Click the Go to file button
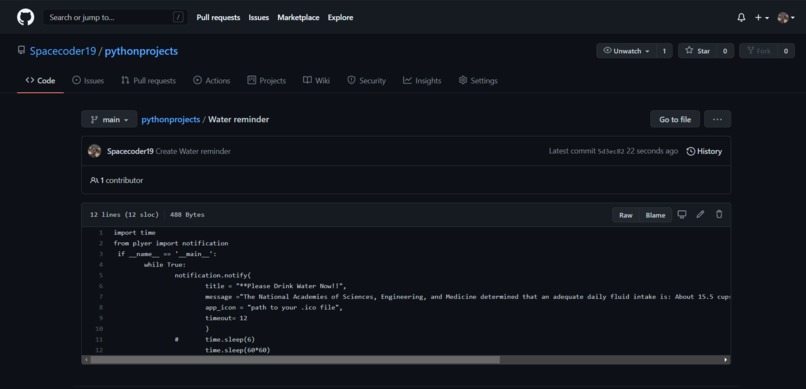The height and width of the screenshot is (389, 806). tap(675, 119)
